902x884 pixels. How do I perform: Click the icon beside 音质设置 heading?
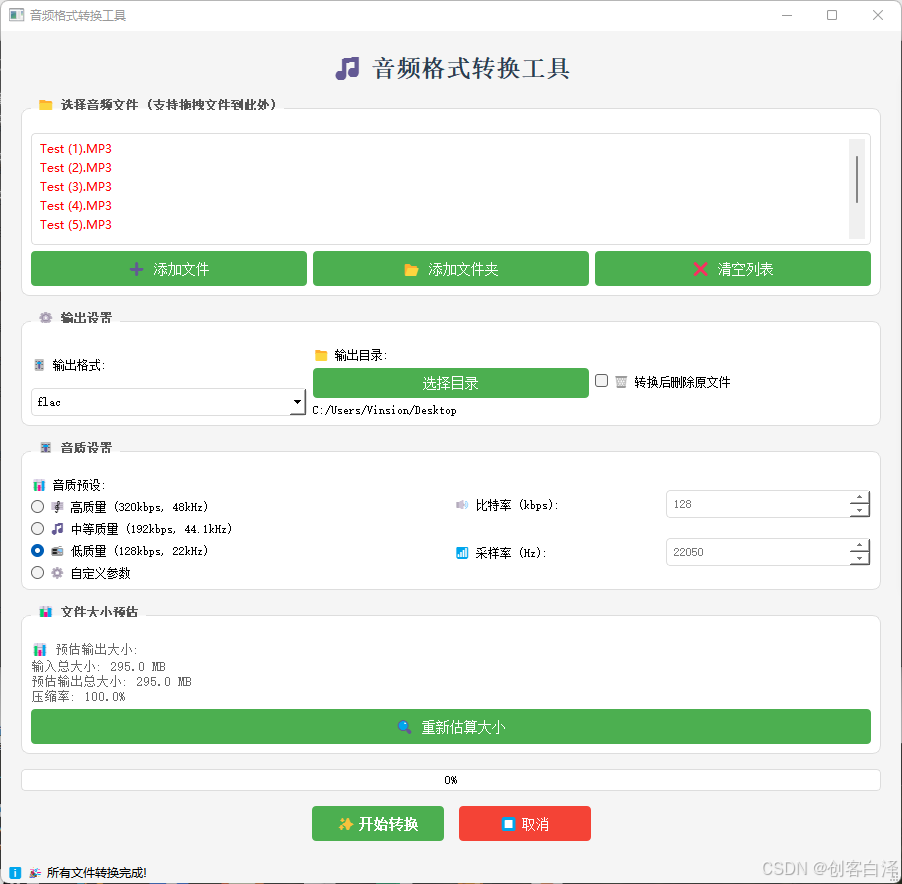[45, 447]
